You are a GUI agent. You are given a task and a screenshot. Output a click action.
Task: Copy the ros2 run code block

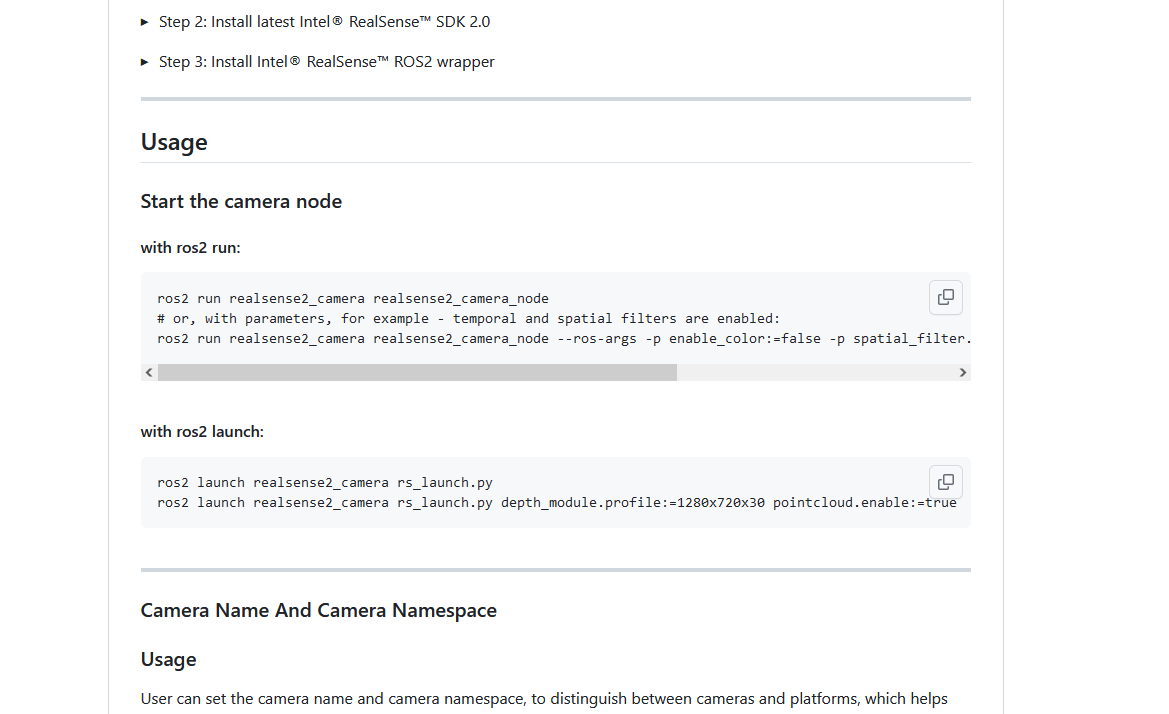tap(945, 297)
